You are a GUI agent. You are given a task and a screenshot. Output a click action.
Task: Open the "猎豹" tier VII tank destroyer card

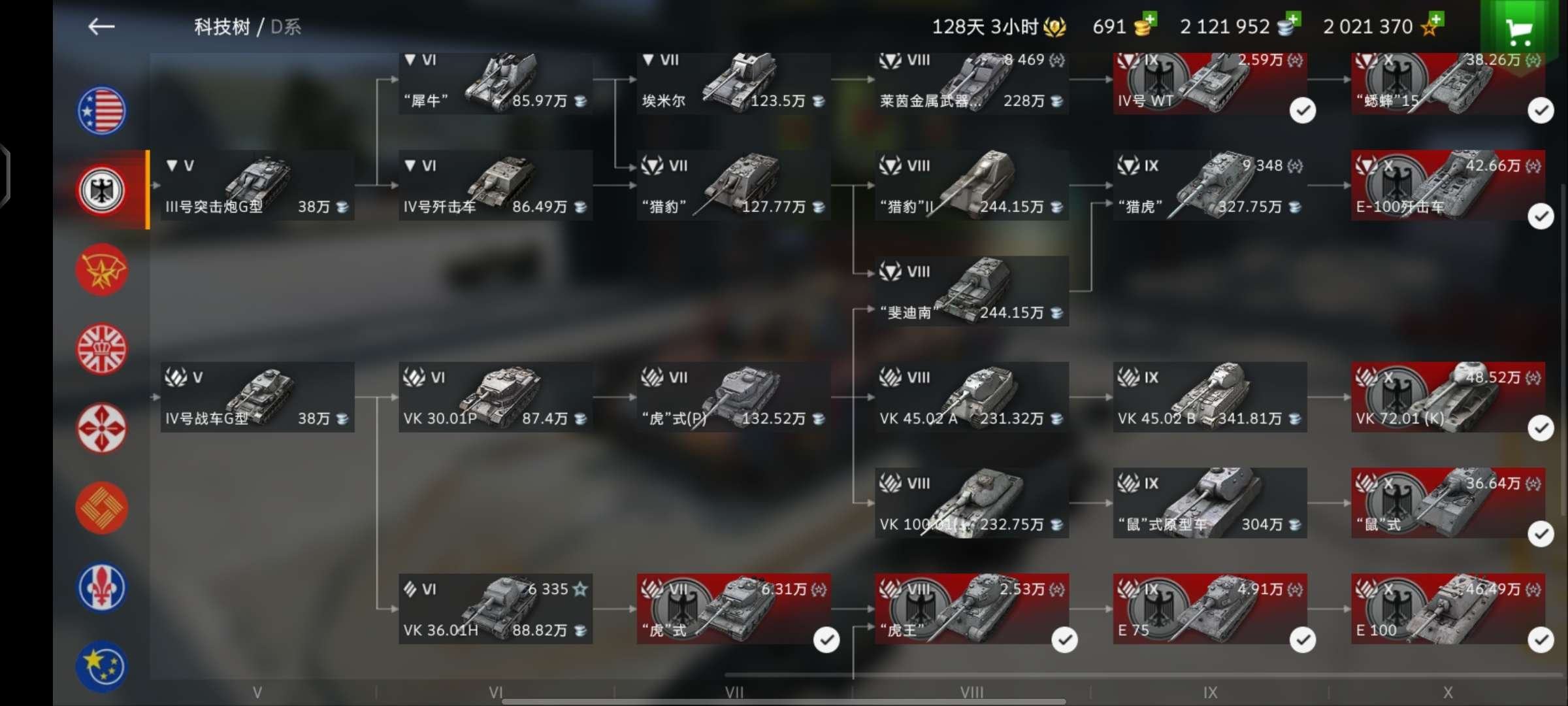point(734,186)
